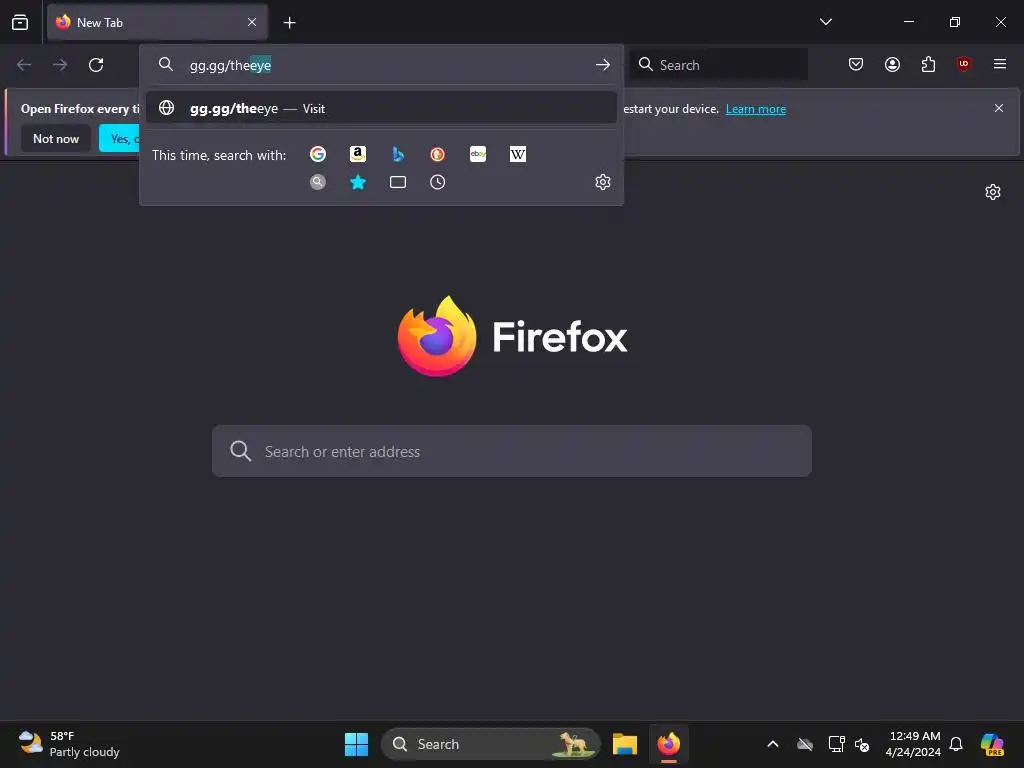Select the gray magnifier search engine icon
The image size is (1024, 768).
tap(318, 182)
